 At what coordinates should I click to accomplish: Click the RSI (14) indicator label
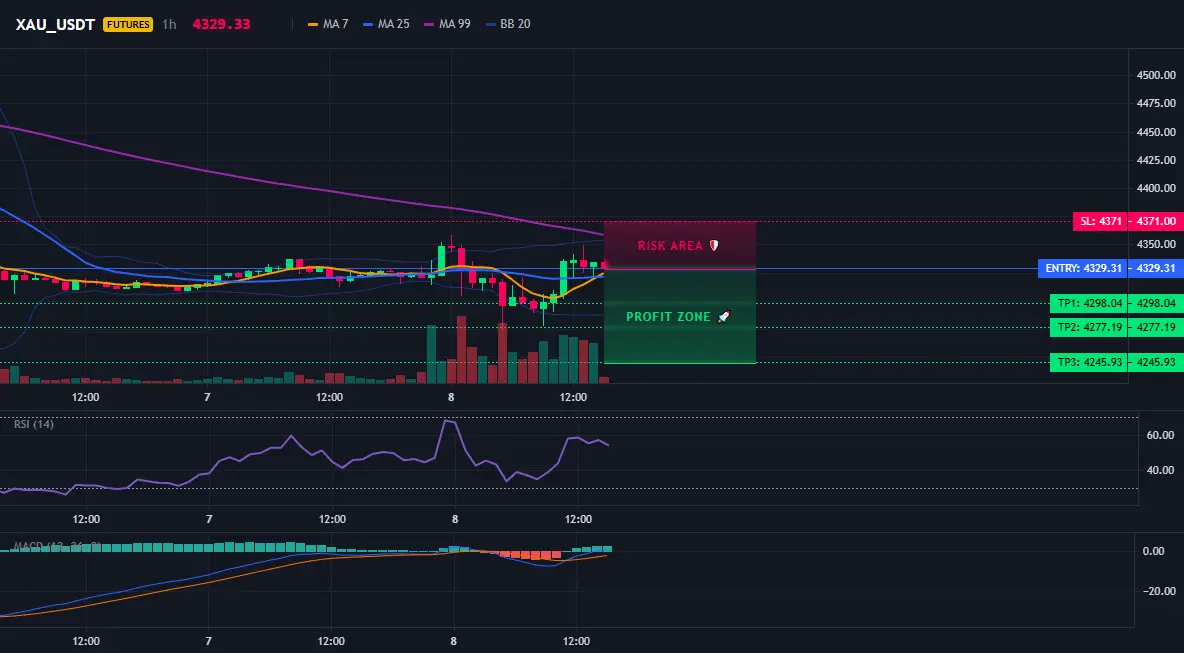click(34, 424)
